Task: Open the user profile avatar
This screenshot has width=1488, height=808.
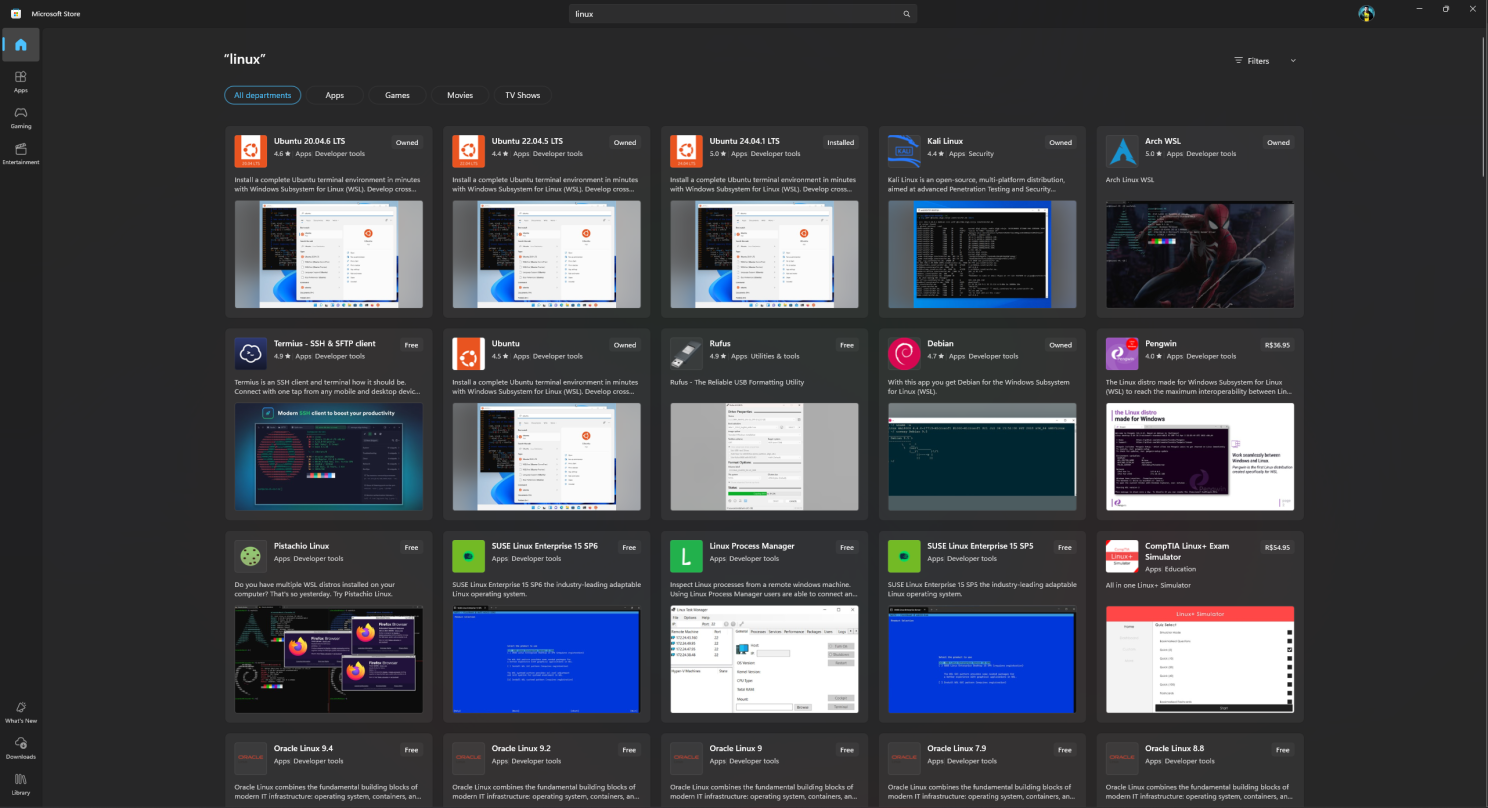Action: (x=1366, y=13)
